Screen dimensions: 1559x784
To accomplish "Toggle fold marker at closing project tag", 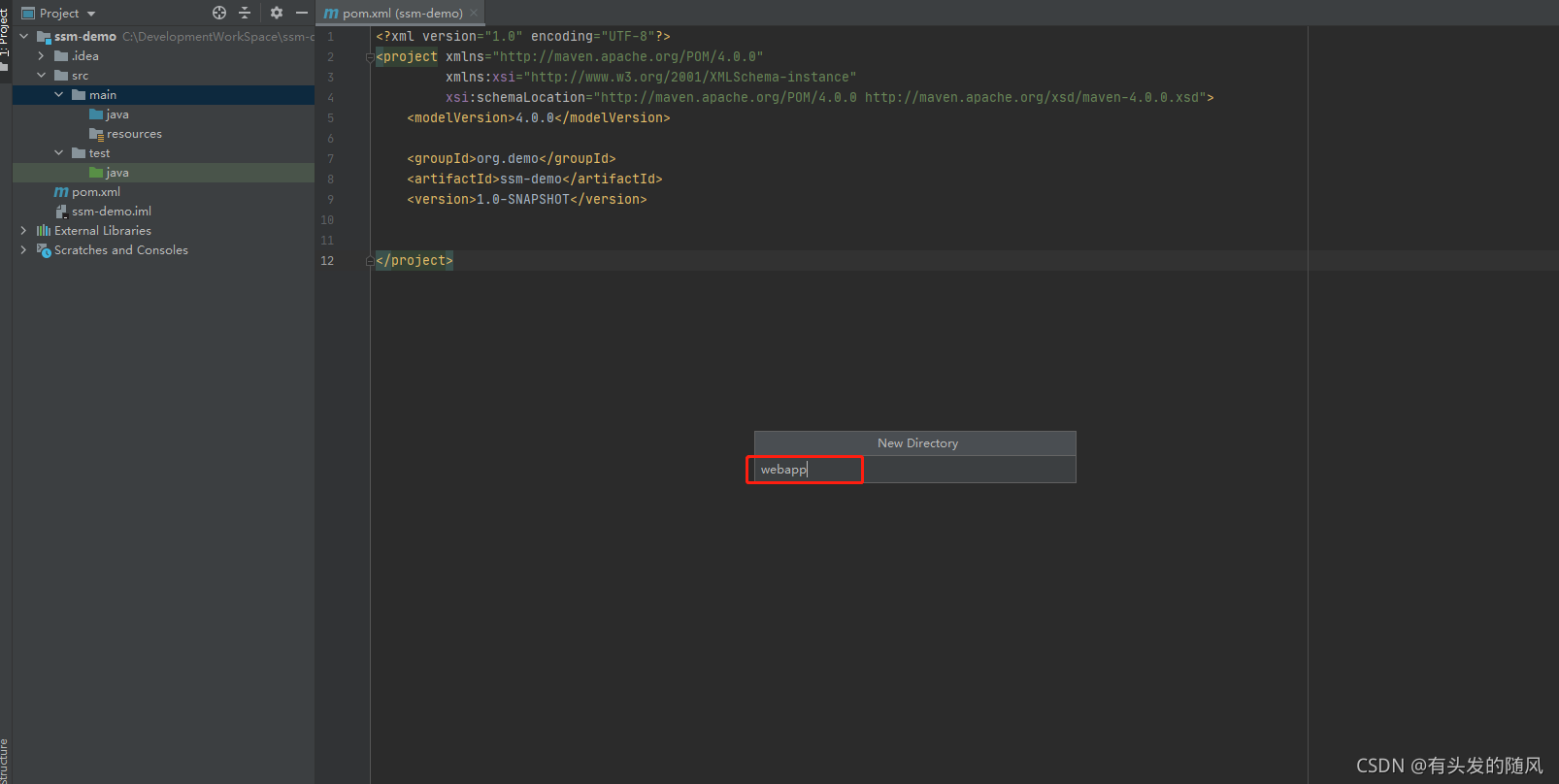I will [370, 261].
